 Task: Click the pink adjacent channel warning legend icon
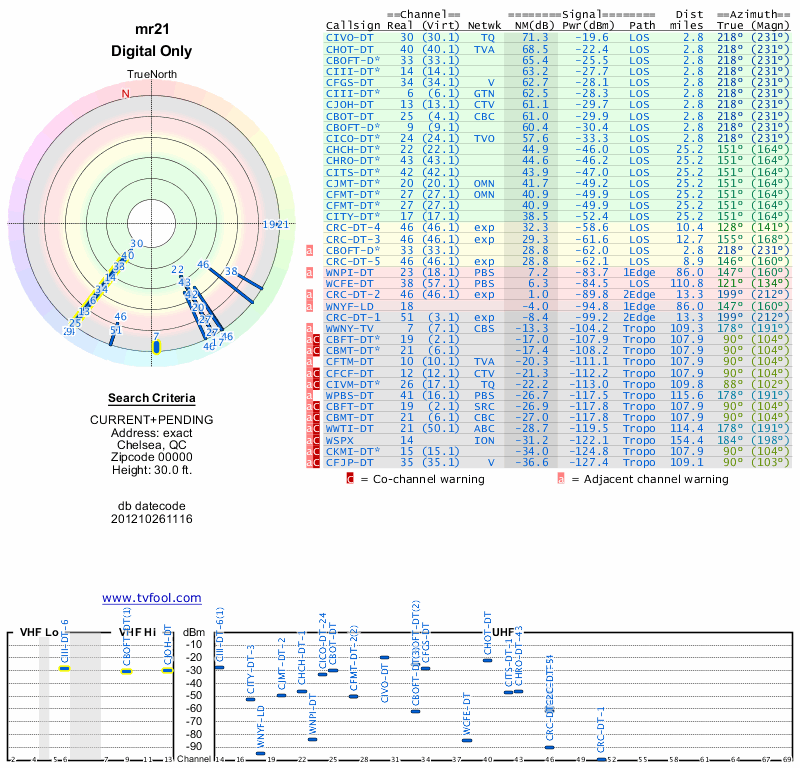click(x=561, y=479)
